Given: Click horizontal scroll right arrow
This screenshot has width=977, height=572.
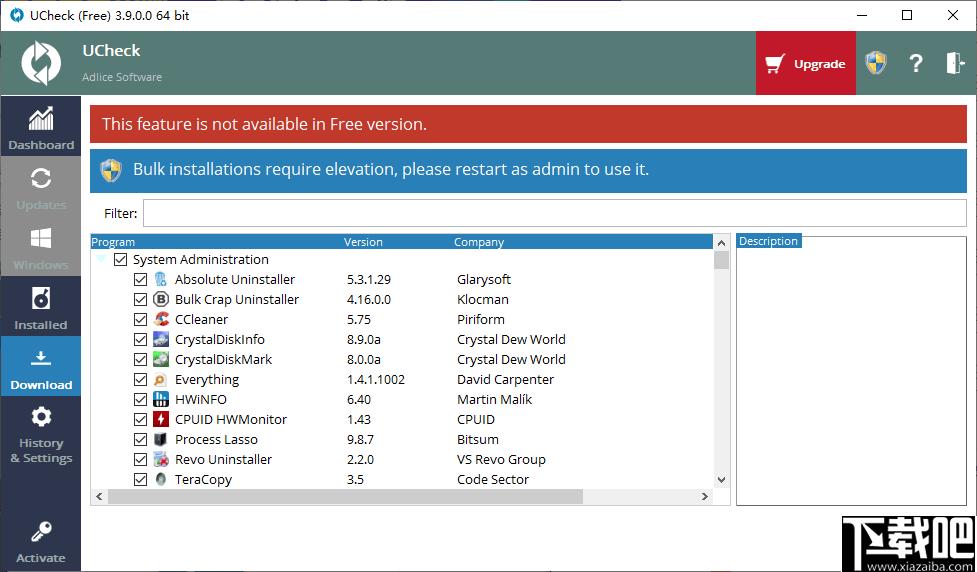Looking at the screenshot, I should [x=705, y=497].
